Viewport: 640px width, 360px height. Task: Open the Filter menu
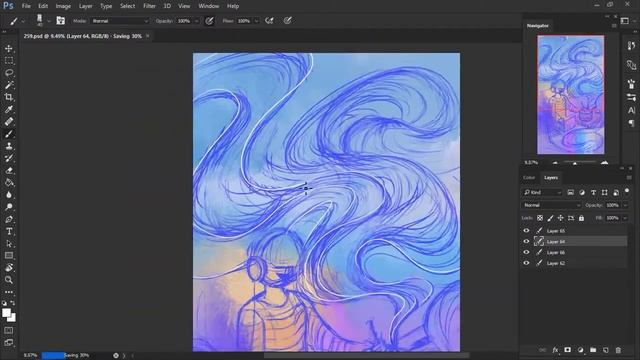pyautogui.click(x=149, y=6)
